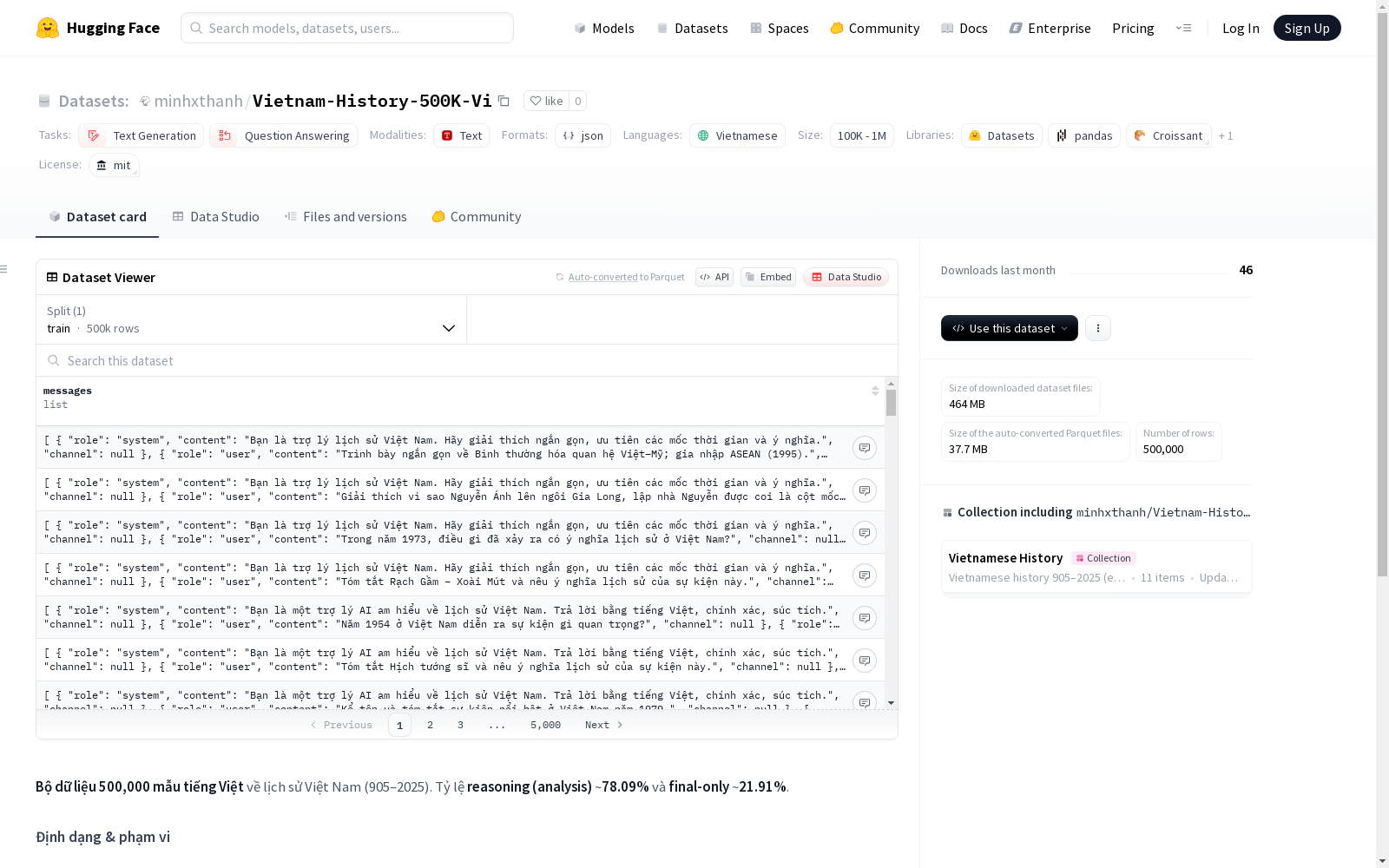Open the Spaces menu item
The image size is (1389, 868).
coord(780,28)
